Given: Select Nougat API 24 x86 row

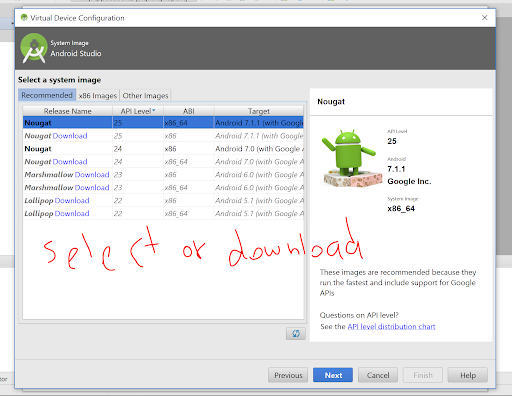Looking at the screenshot, I should click(163, 149).
